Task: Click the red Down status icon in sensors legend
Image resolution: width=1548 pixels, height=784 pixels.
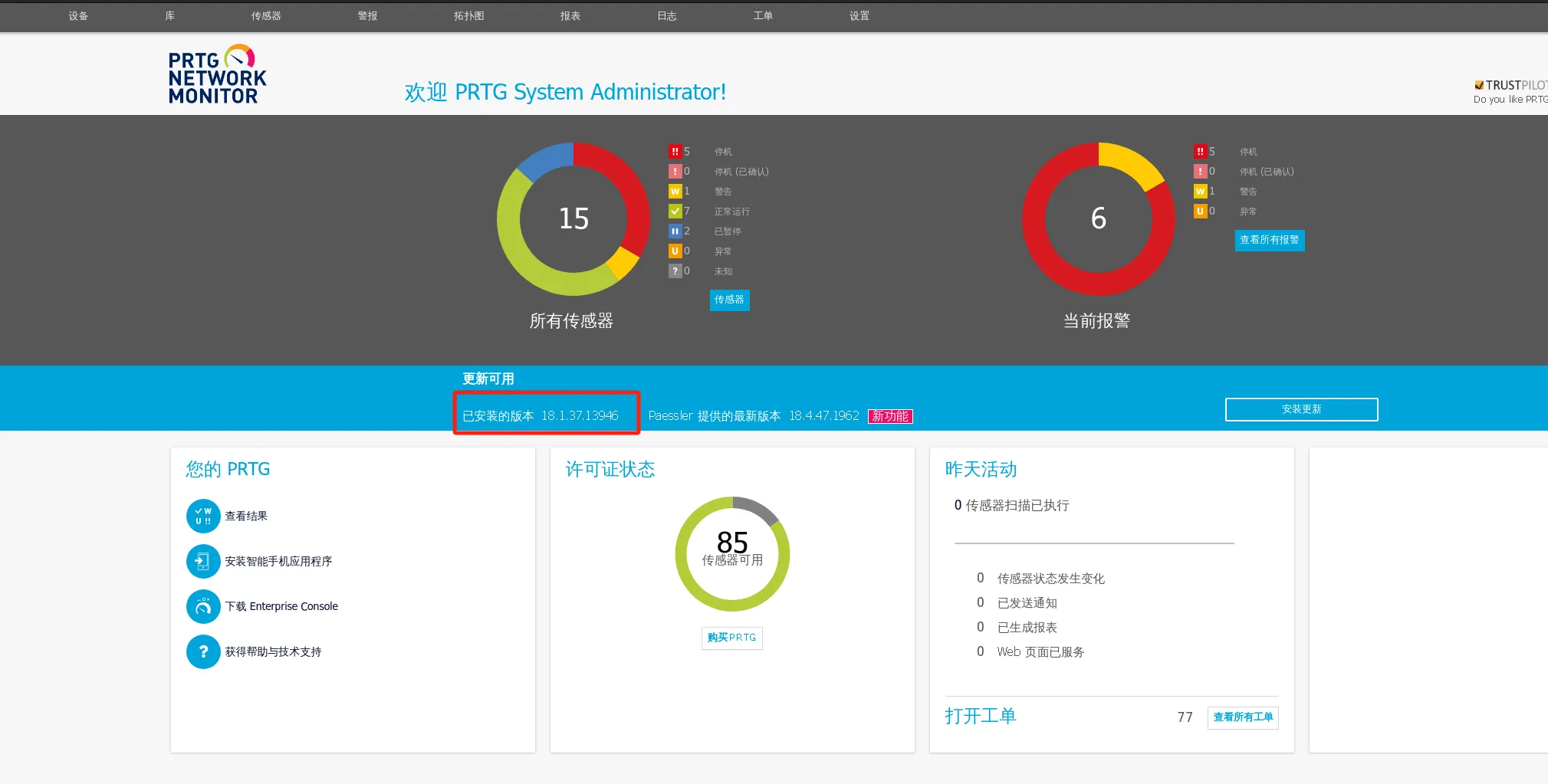Action: tap(675, 152)
